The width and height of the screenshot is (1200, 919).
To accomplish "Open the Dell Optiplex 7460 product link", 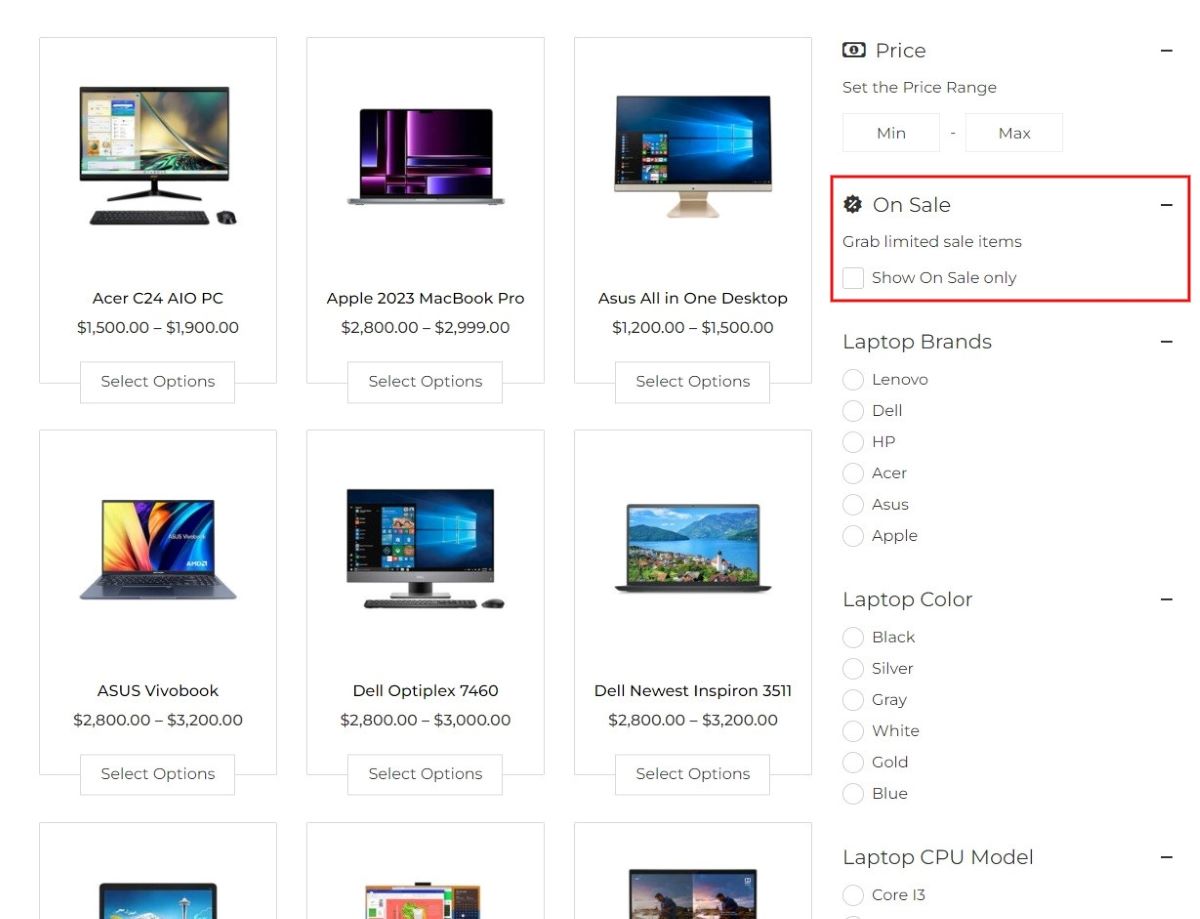I will pos(425,691).
